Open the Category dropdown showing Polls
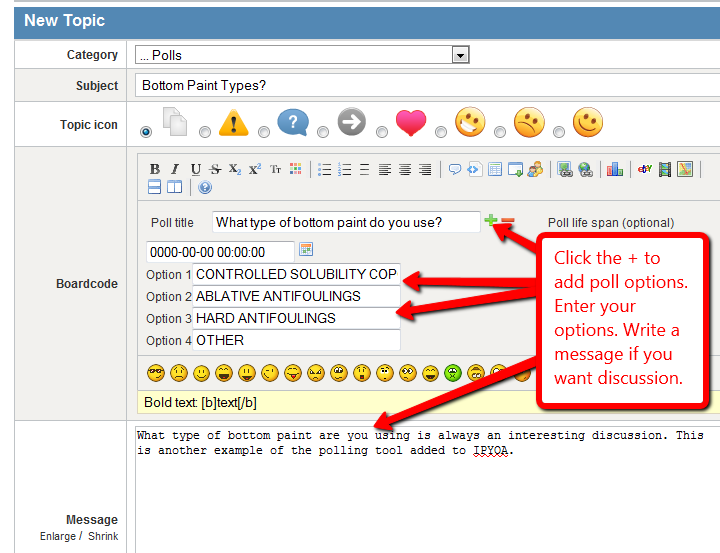This screenshot has width=720, height=553. point(302,55)
